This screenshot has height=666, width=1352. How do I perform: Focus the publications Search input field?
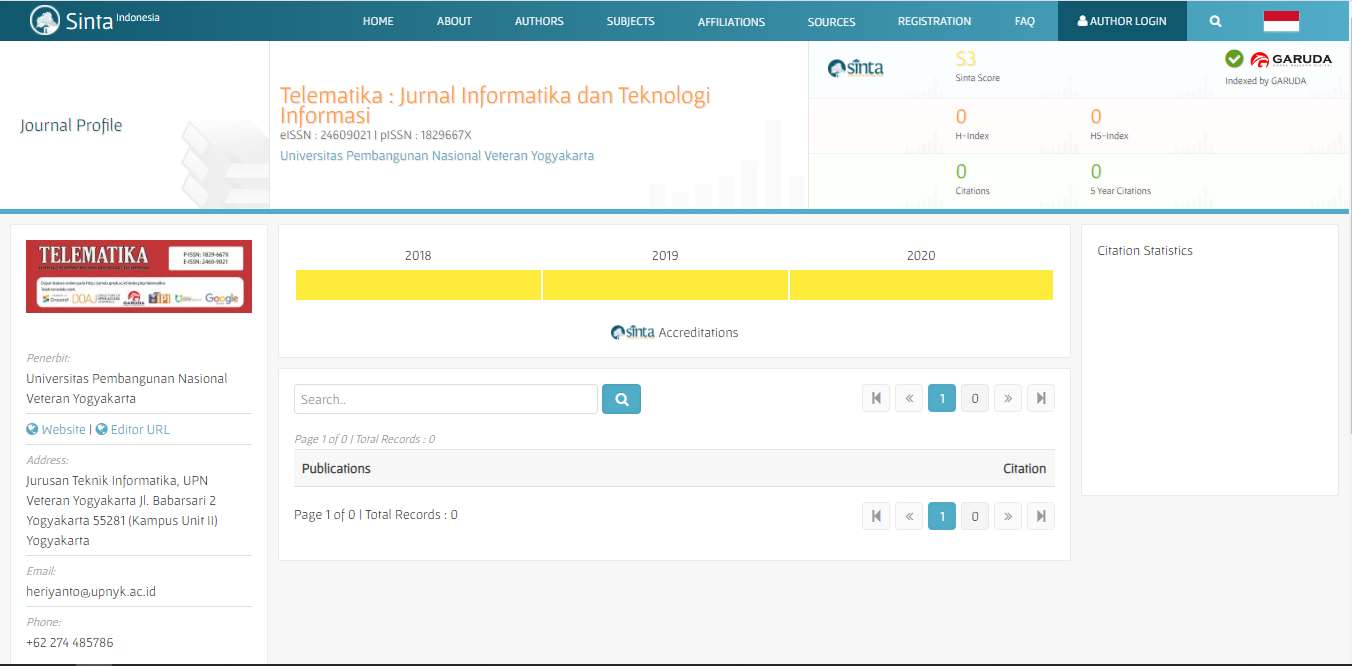click(445, 399)
